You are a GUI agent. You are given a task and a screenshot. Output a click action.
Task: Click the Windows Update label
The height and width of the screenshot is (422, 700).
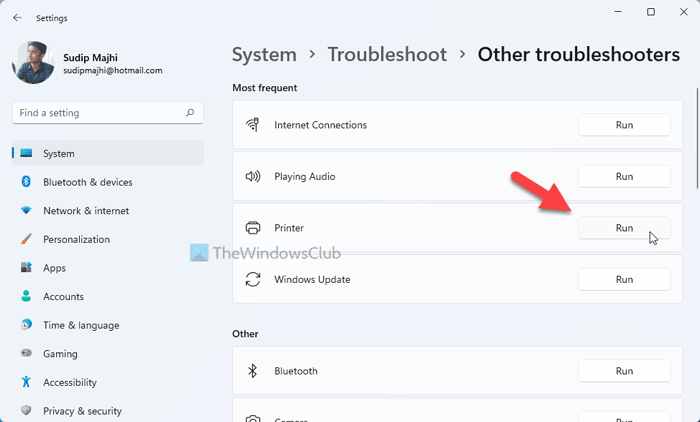312,280
